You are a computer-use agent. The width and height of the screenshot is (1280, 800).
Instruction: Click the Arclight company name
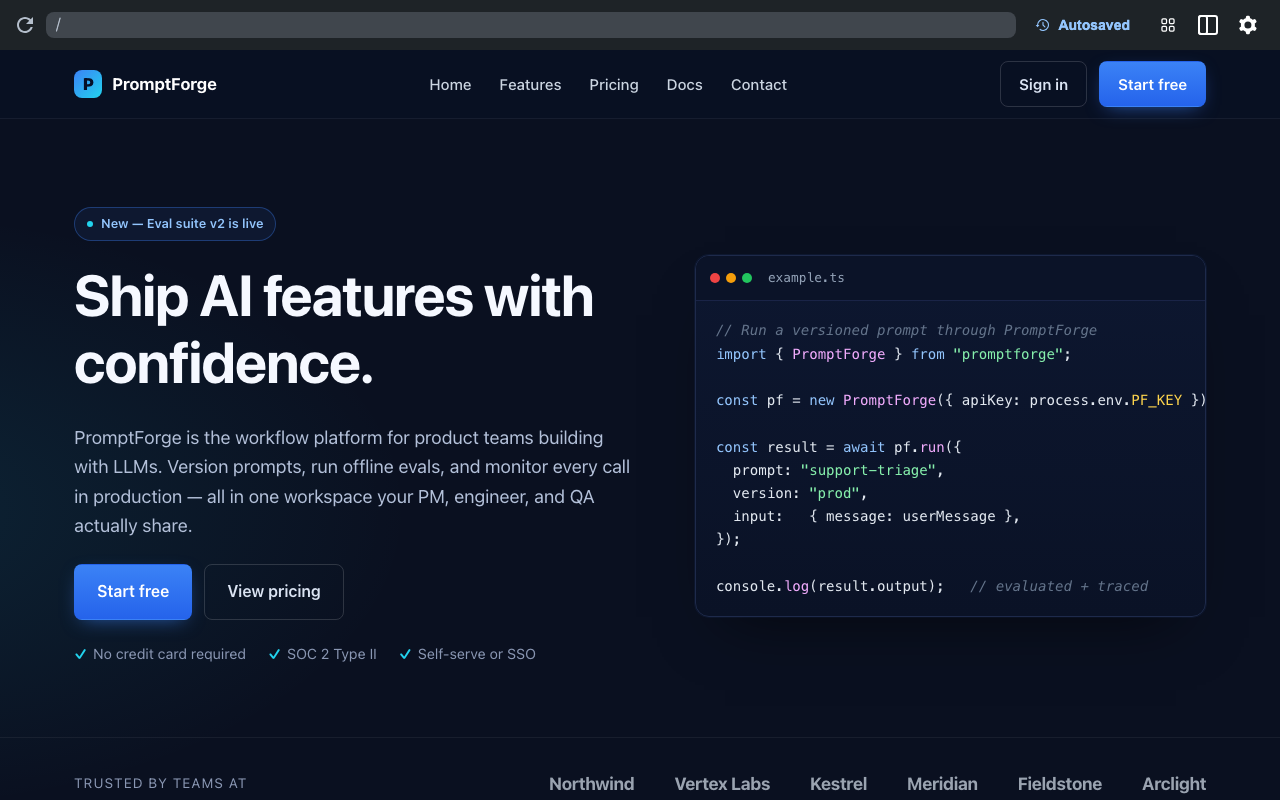(x=1174, y=784)
